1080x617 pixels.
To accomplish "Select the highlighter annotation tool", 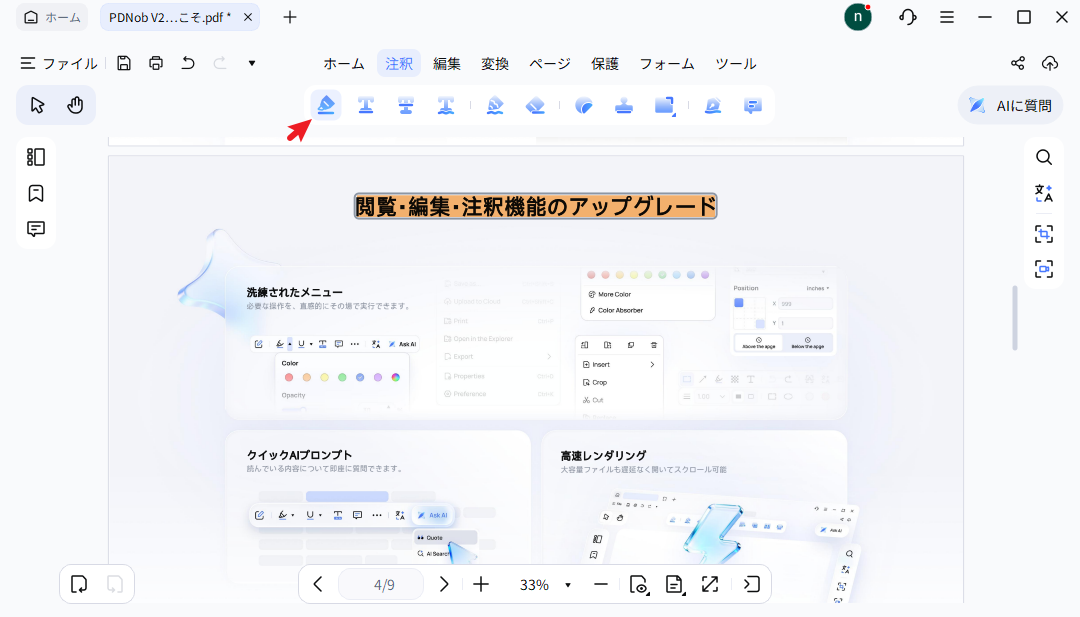I will [325, 104].
